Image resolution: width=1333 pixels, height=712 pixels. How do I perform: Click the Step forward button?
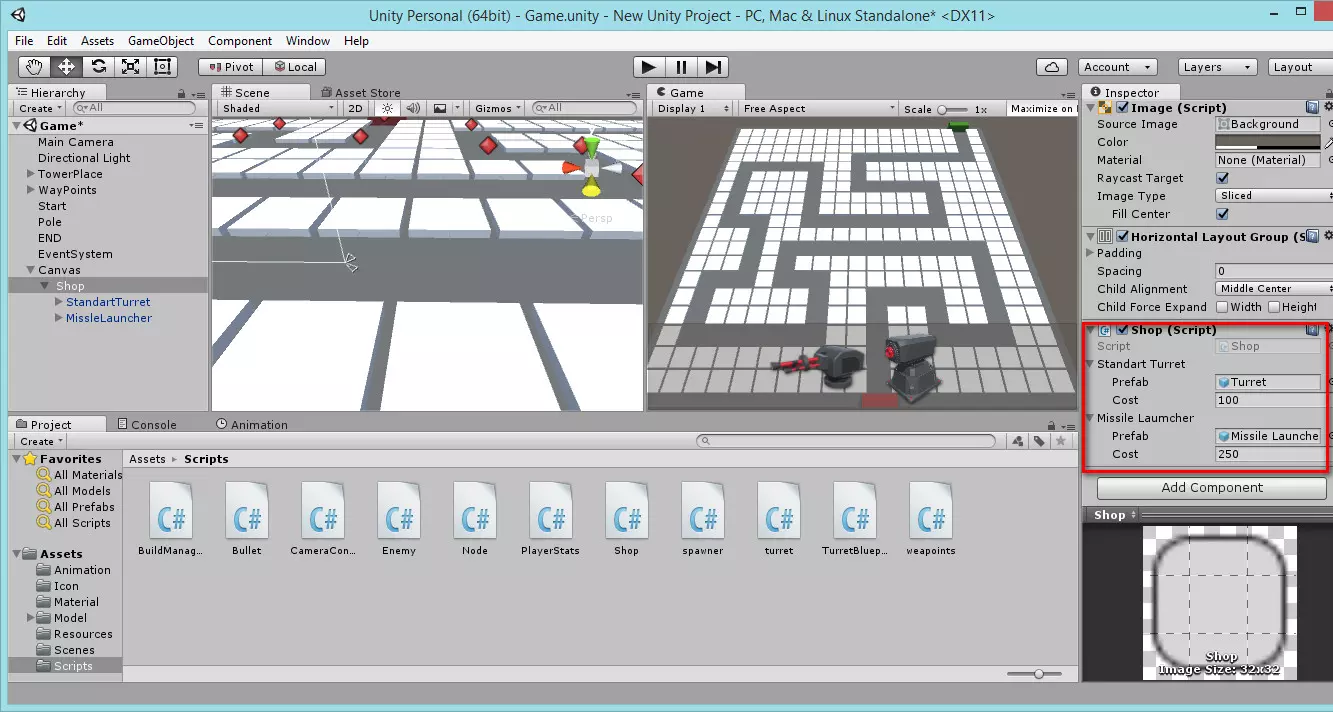tap(713, 67)
